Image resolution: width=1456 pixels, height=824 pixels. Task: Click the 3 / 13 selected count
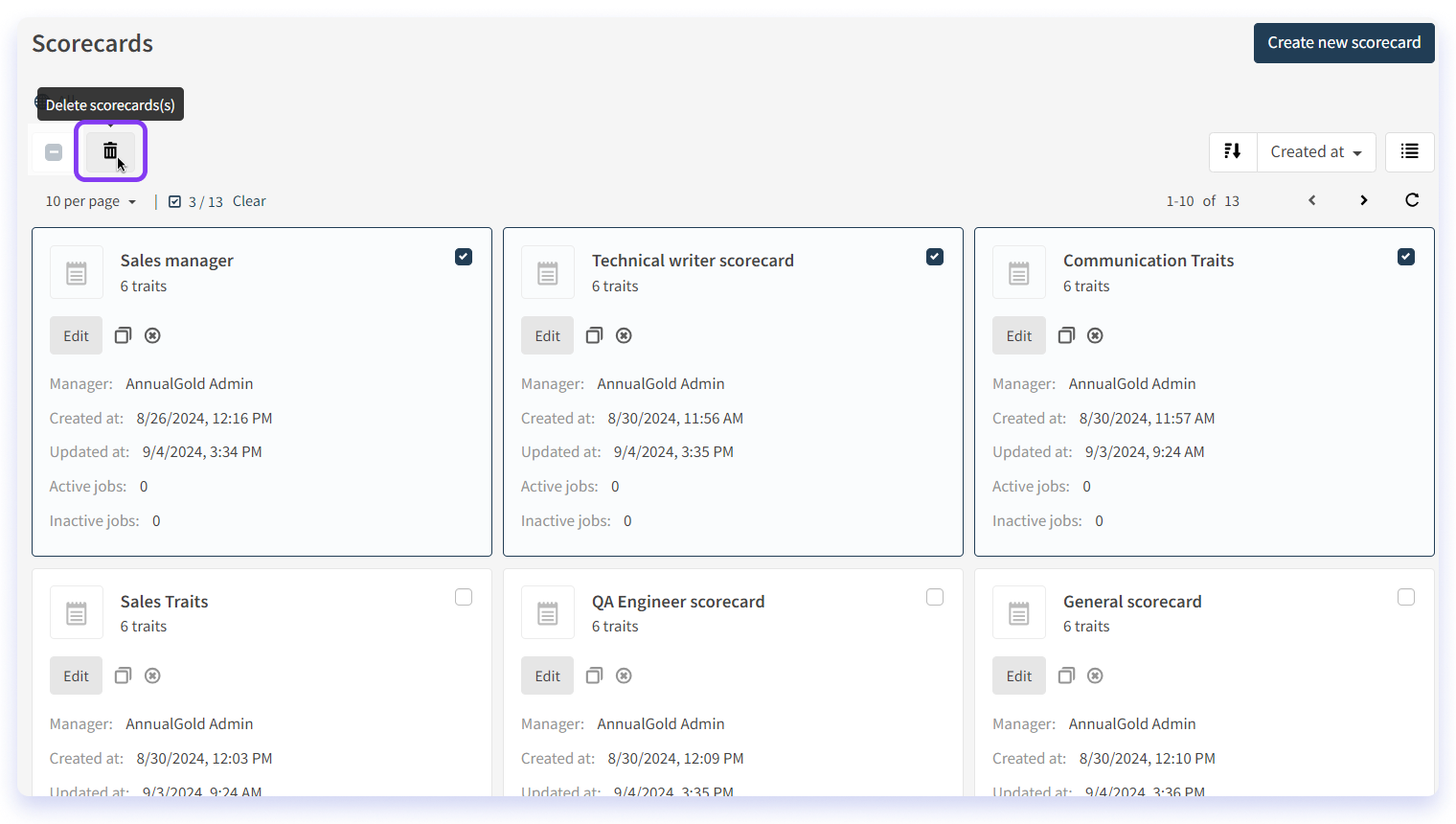[x=205, y=202]
